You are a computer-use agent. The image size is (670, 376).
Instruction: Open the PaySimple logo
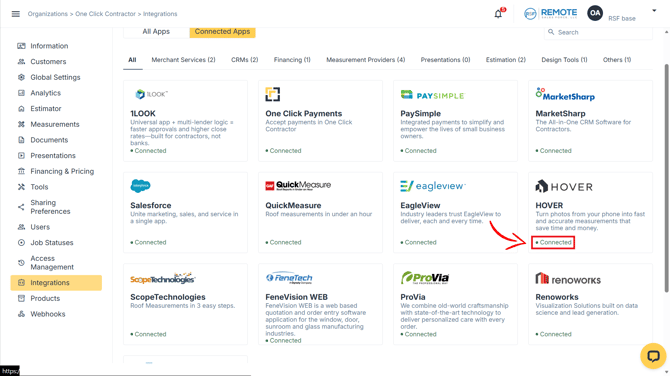tap(432, 95)
